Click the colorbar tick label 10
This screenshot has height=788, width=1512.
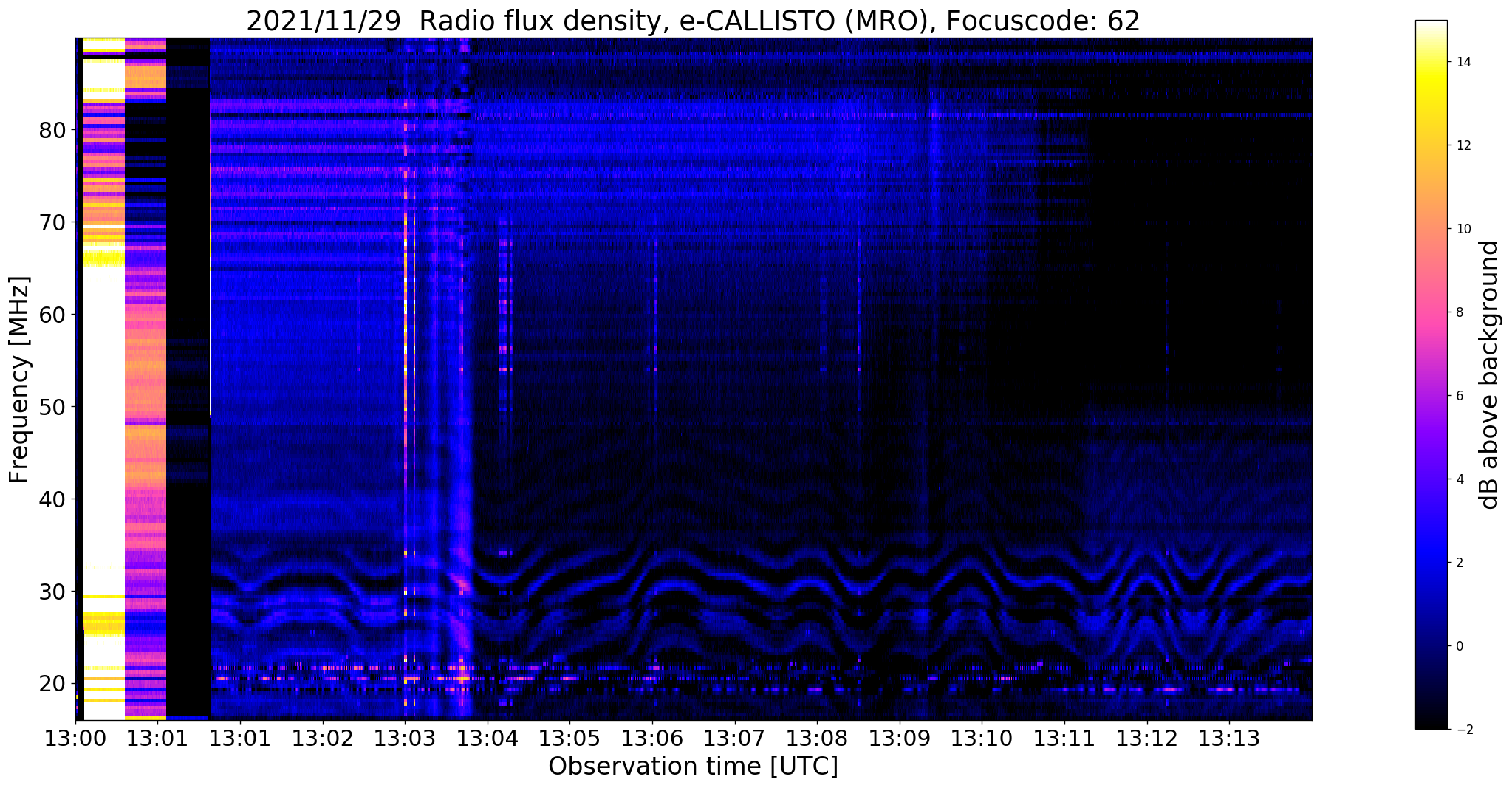[x=1463, y=229]
